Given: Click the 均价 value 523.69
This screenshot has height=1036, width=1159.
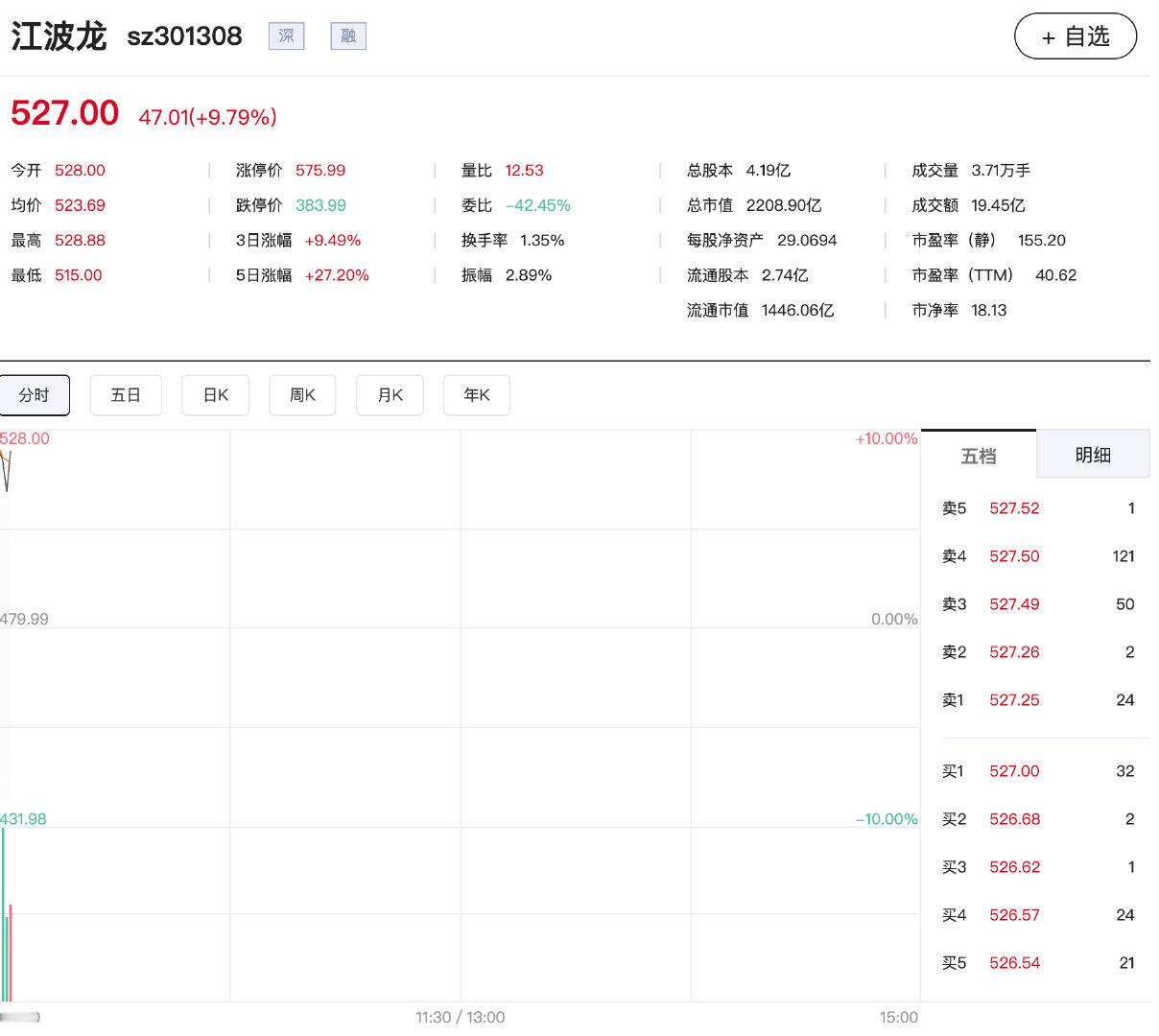Looking at the screenshot, I should tap(80, 205).
